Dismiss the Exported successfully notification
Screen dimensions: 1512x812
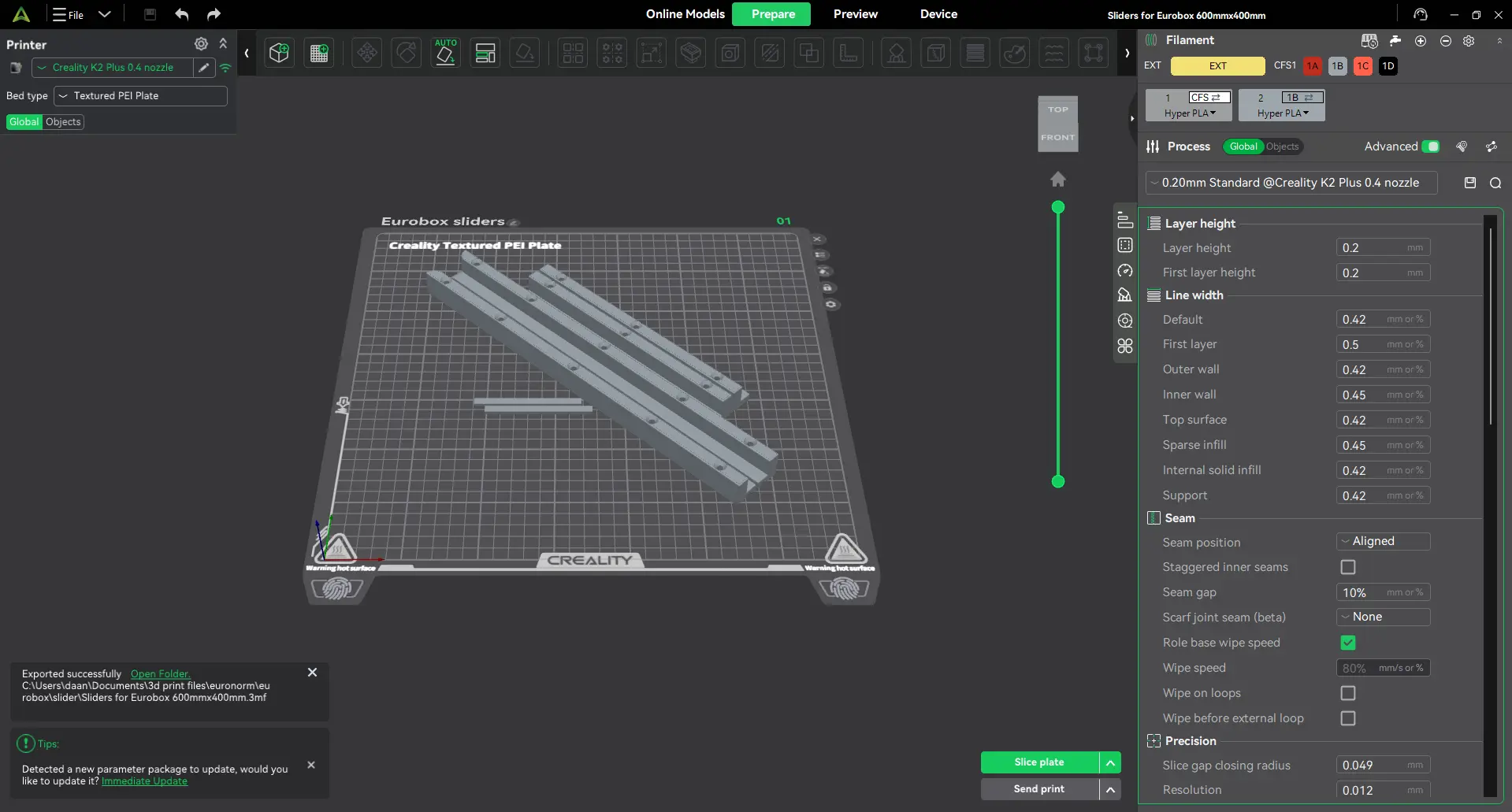click(312, 673)
